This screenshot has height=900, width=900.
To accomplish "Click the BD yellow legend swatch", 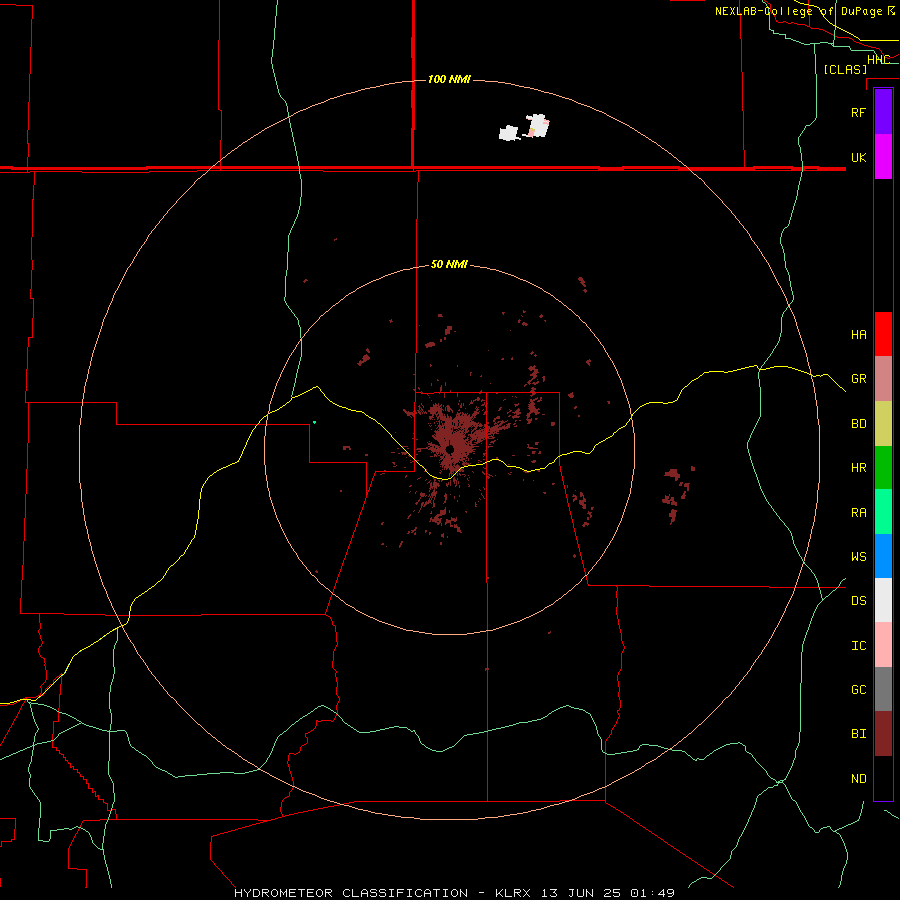I will click(883, 424).
